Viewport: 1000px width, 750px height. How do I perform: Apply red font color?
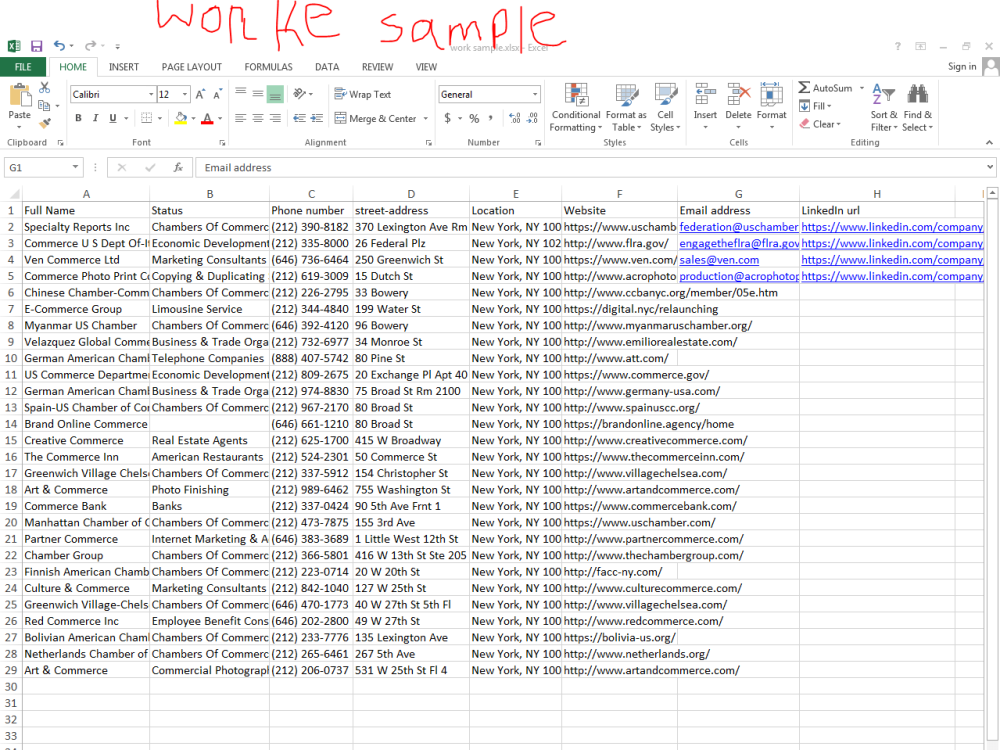207,118
